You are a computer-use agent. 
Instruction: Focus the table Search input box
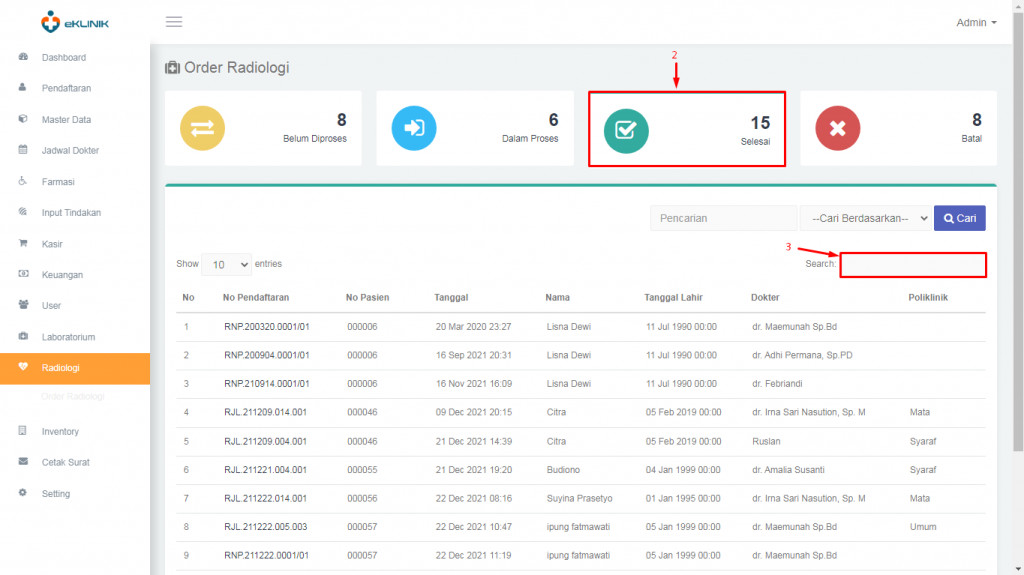[x=913, y=265]
